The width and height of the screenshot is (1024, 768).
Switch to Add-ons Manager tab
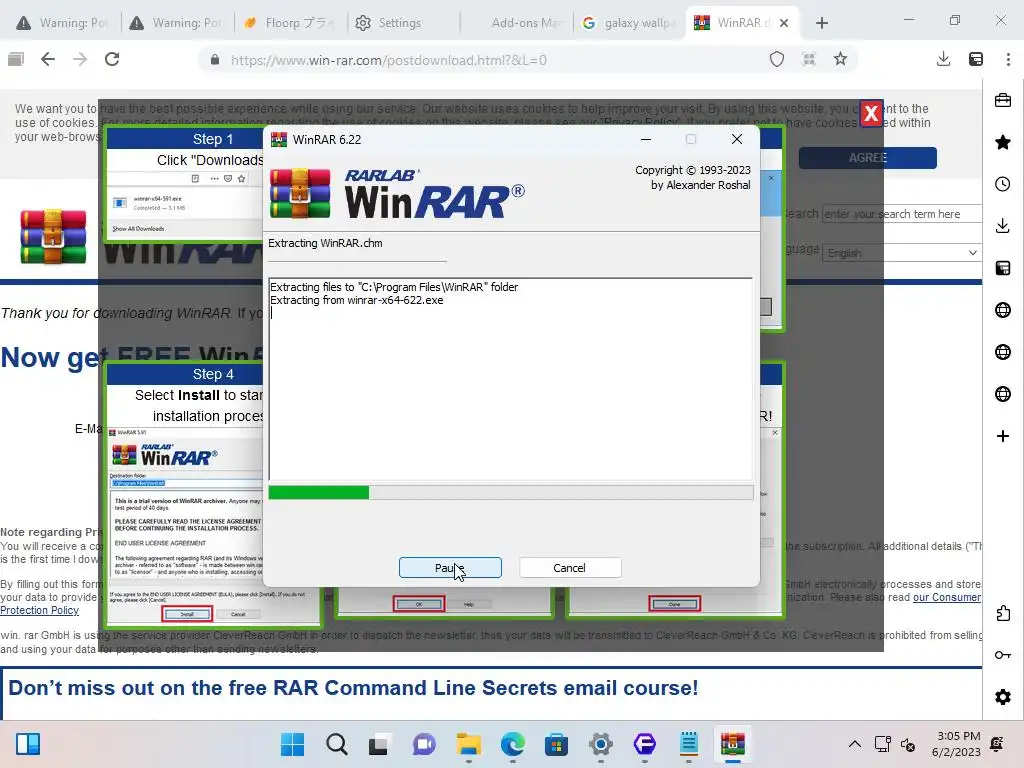(x=516, y=23)
